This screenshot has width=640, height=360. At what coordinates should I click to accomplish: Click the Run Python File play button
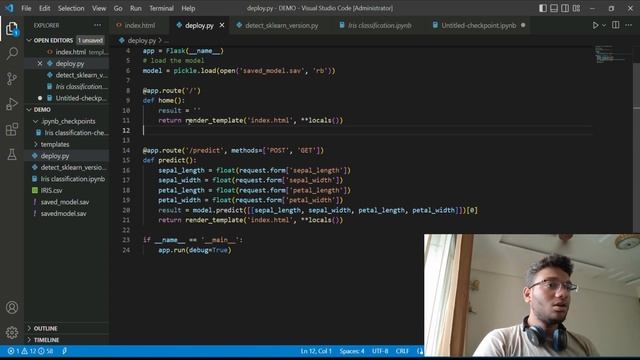point(595,25)
